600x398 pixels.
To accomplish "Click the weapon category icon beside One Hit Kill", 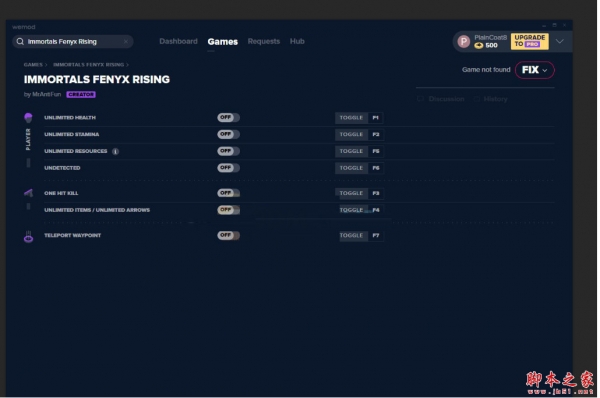I will (28, 192).
